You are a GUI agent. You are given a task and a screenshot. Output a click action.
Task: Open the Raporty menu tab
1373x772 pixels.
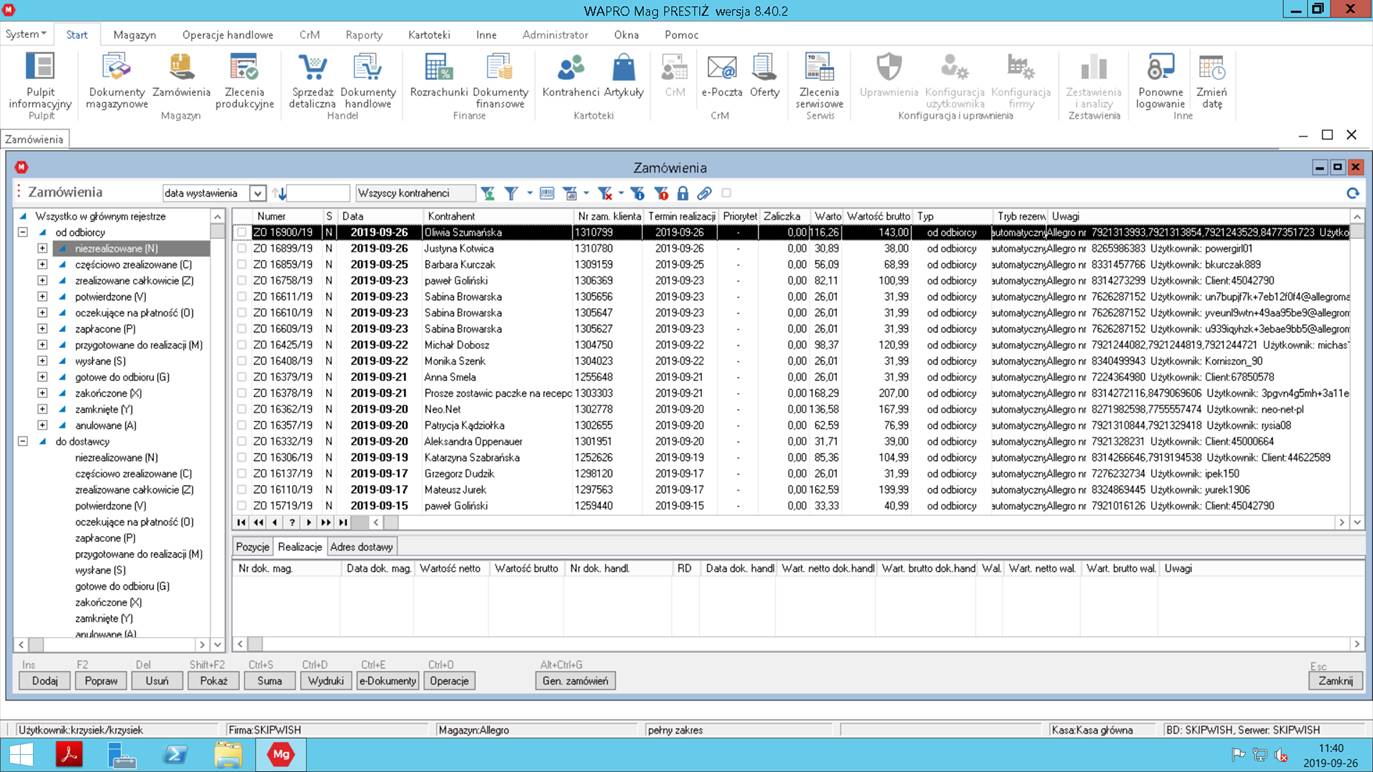(364, 34)
